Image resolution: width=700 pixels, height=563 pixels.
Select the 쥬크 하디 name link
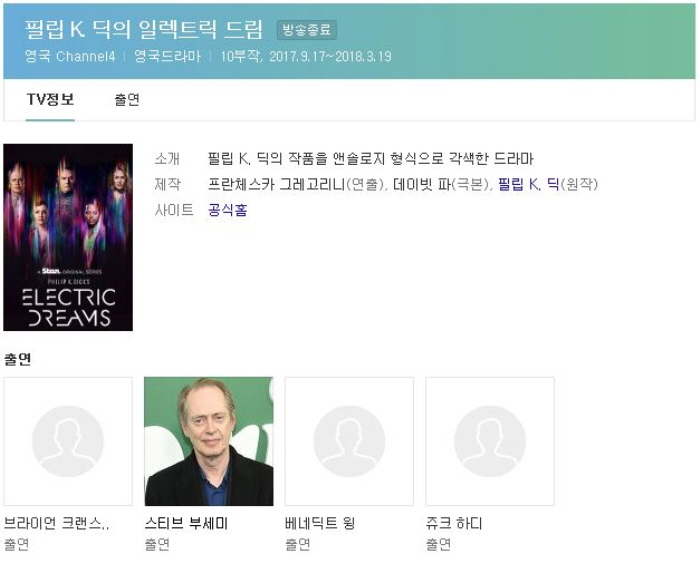click(453, 523)
